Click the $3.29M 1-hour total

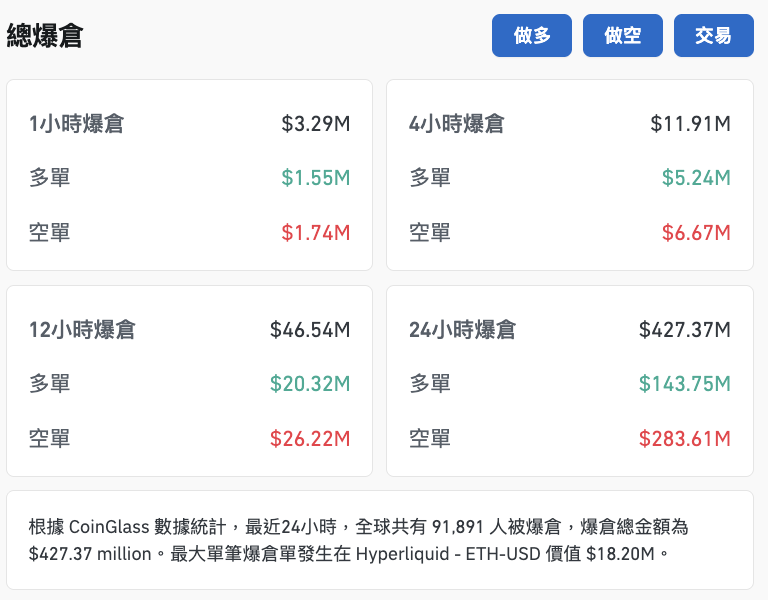pyautogui.click(x=316, y=123)
